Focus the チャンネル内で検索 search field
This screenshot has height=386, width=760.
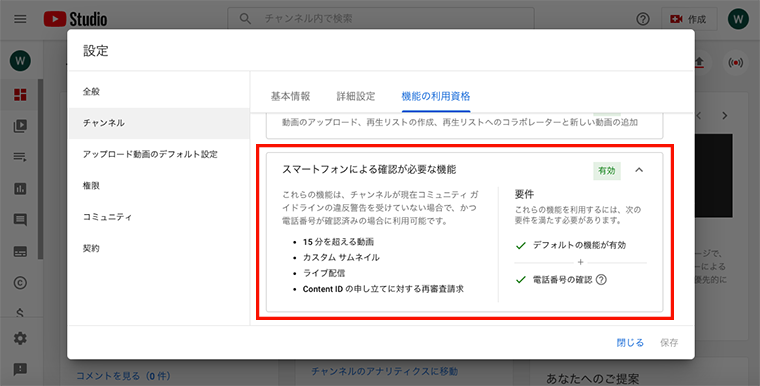pyautogui.click(x=381, y=19)
